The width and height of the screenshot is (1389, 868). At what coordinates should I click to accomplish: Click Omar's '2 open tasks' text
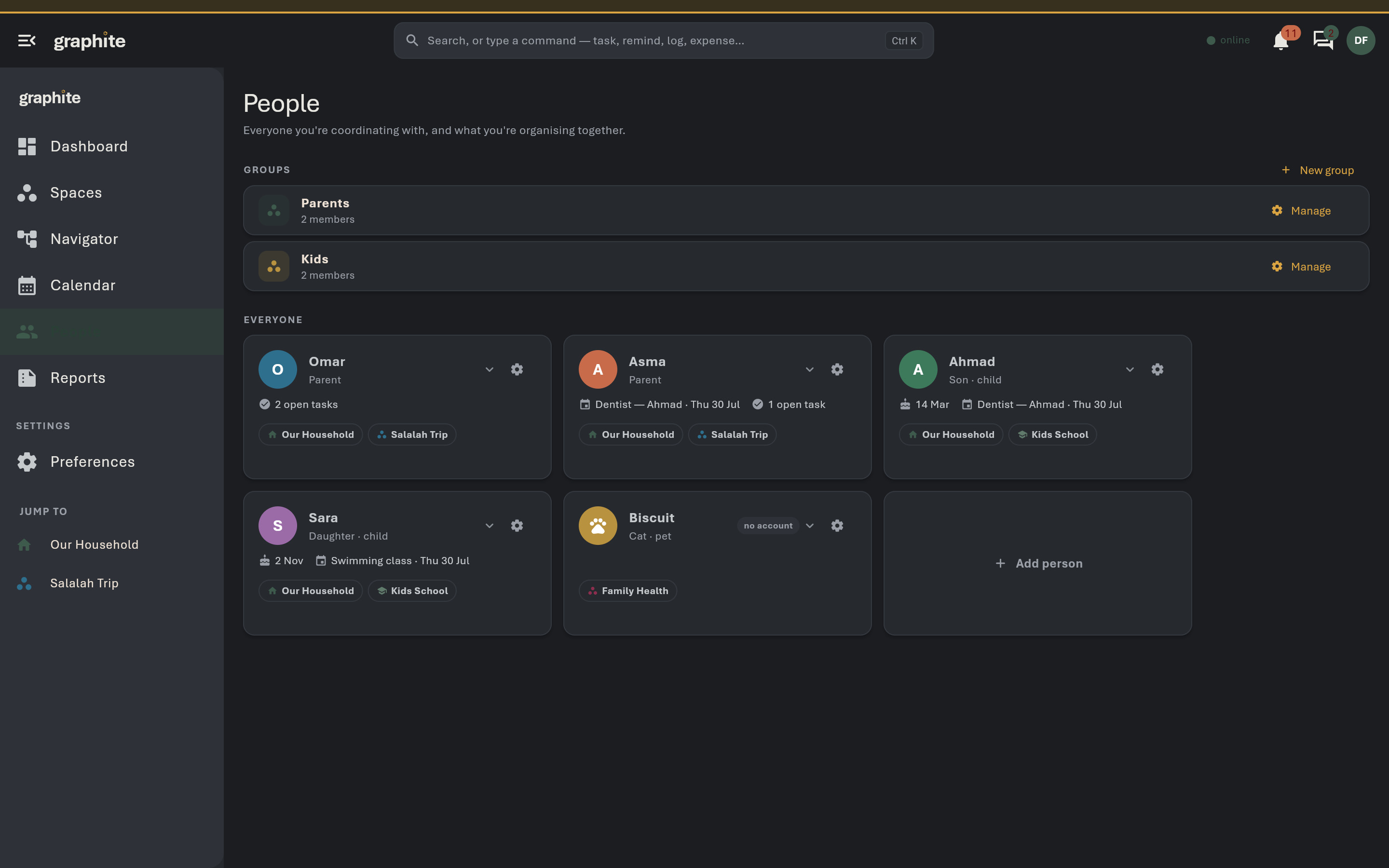pyautogui.click(x=306, y=404)
